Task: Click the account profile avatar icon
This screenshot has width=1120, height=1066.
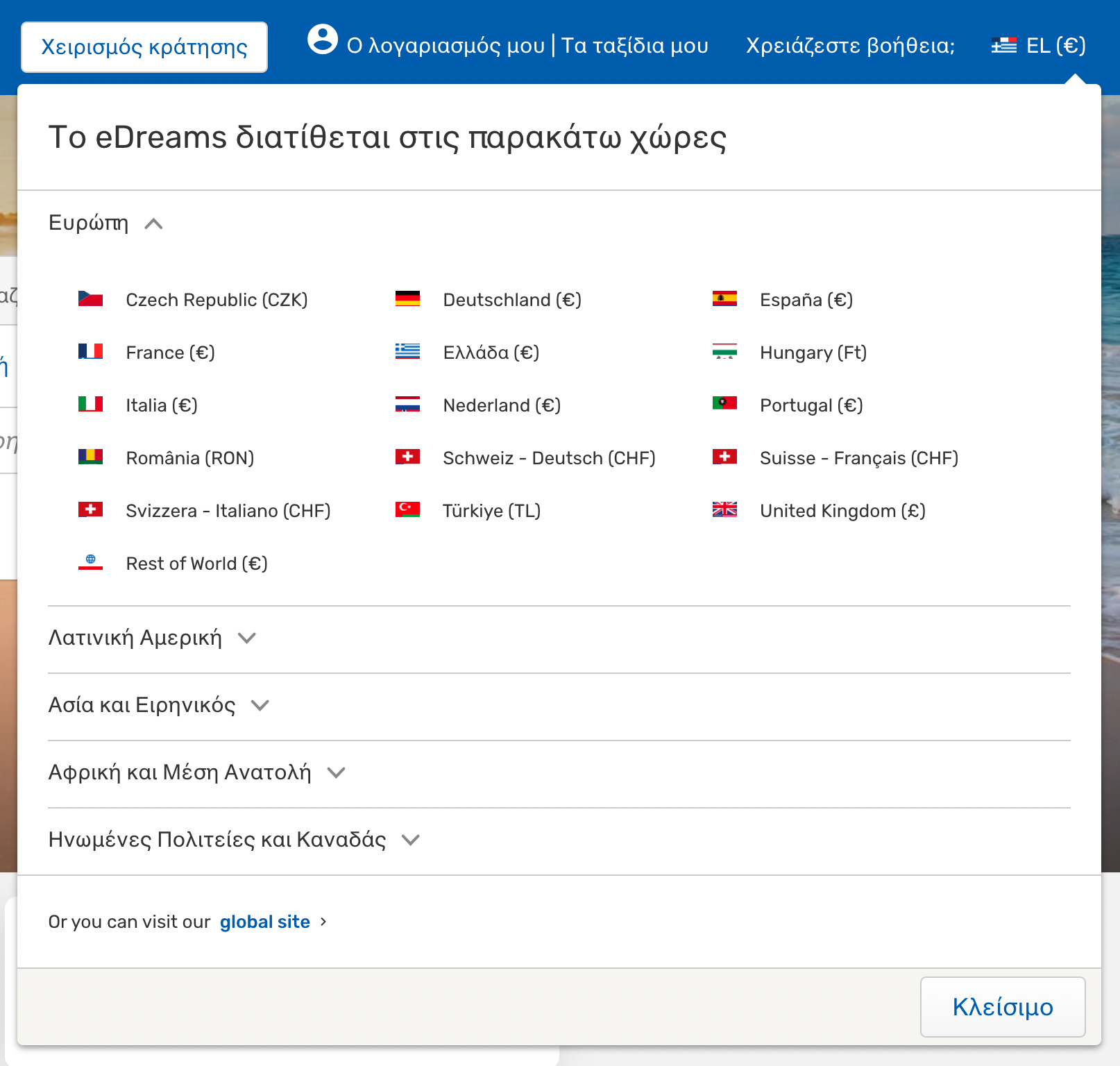Action: (x=323, y=40)
